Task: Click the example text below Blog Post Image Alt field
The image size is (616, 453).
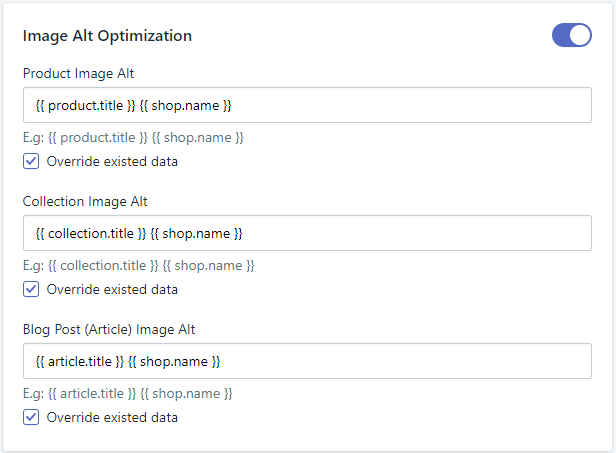Action: pos(127,393)
